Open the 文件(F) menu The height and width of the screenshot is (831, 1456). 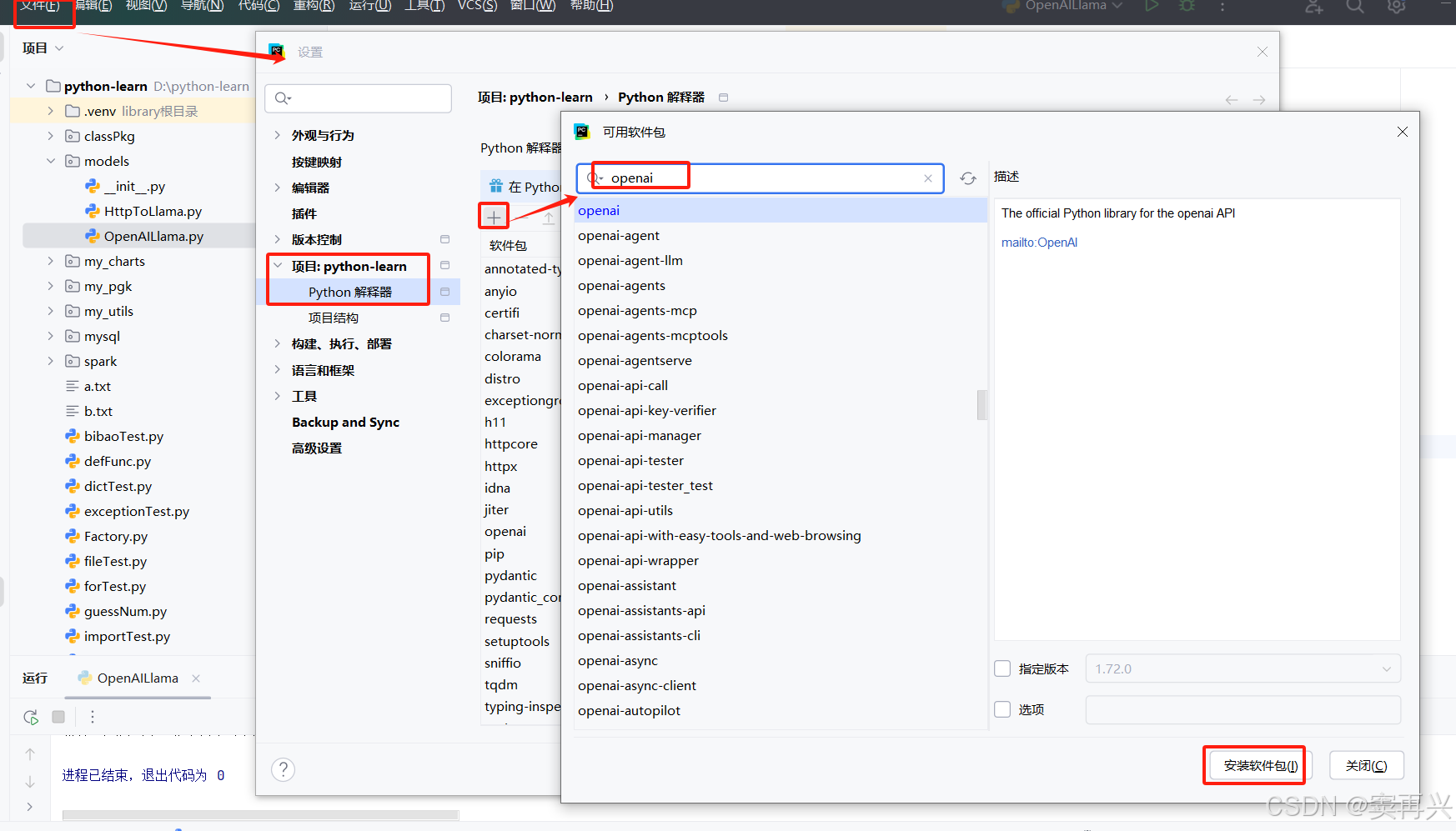click(40, 6)
